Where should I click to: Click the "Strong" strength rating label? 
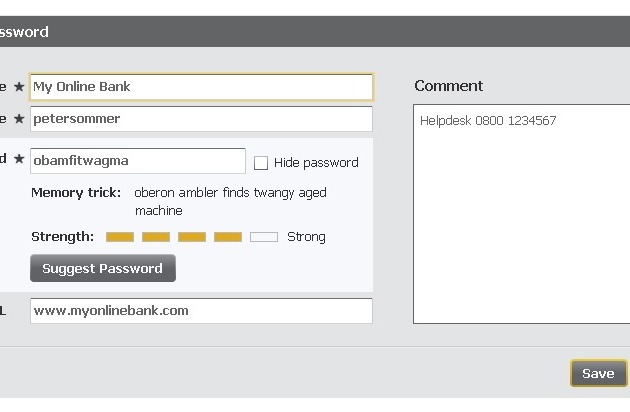click(306, 237)
